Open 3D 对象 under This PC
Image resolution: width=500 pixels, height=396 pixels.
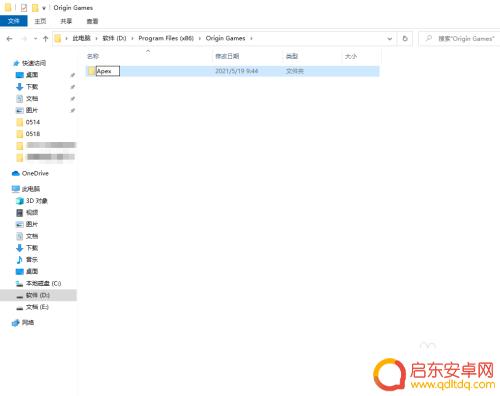(37, 201)
